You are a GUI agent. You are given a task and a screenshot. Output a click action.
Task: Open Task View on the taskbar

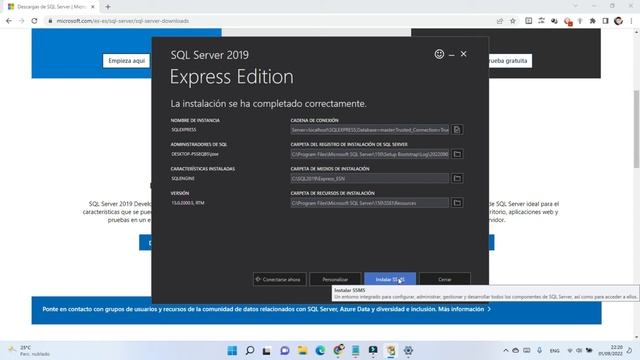tap(267, 350)
